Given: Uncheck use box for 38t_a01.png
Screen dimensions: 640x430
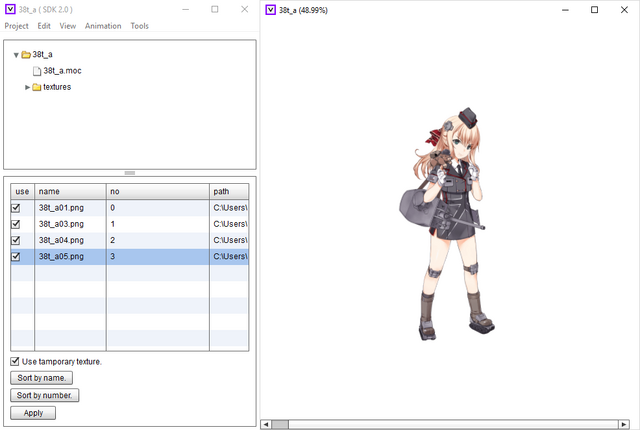Looking at the screenshot, I should click(x=16, y=208).
